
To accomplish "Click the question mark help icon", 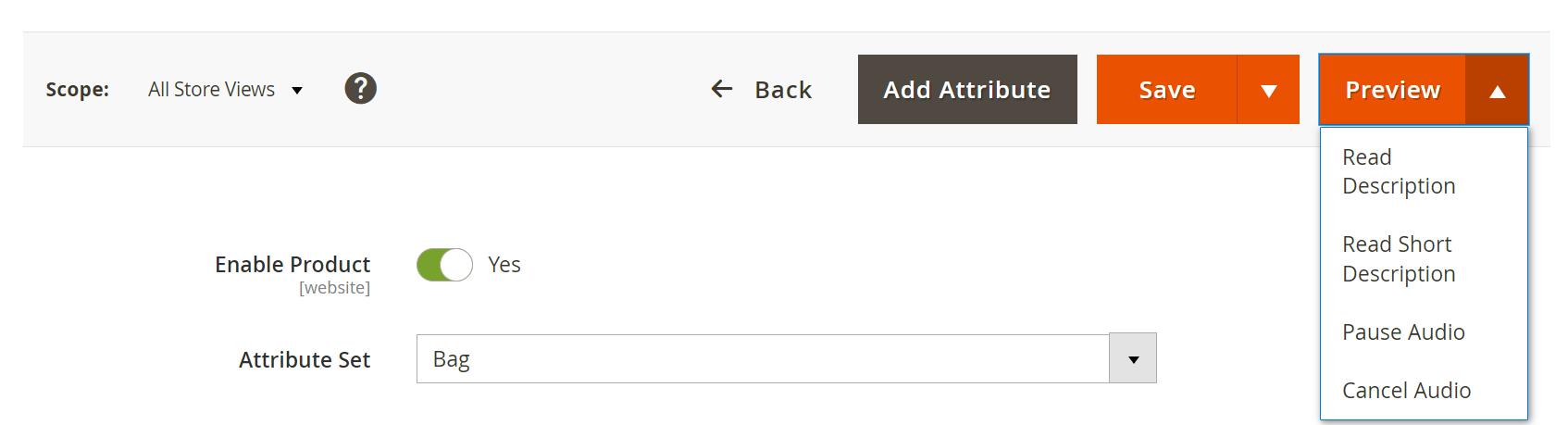I will point(360,89).
